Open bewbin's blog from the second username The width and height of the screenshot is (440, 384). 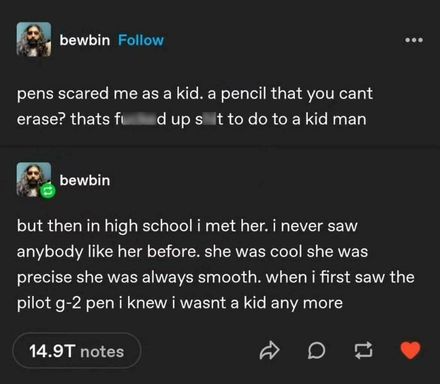tap(85, 180)
